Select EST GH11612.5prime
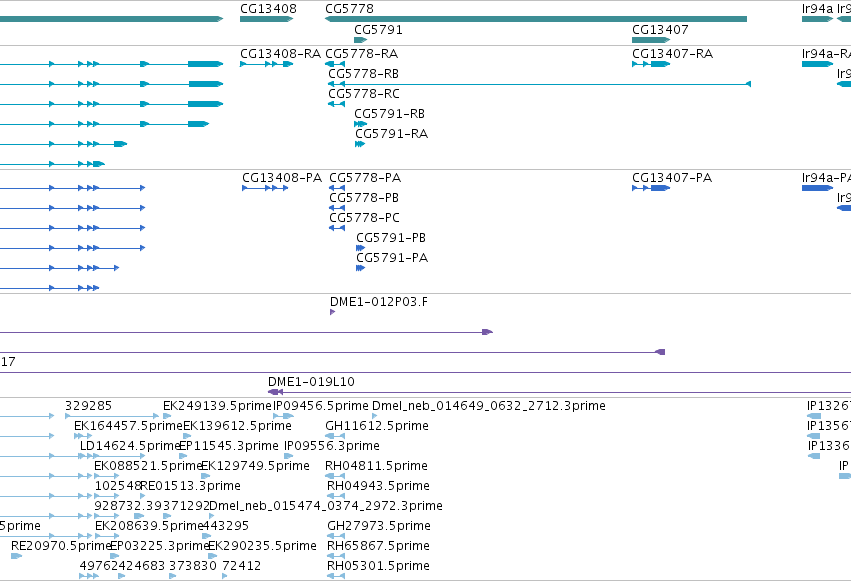Screen dimensions: 851x581 coord(377,426)
